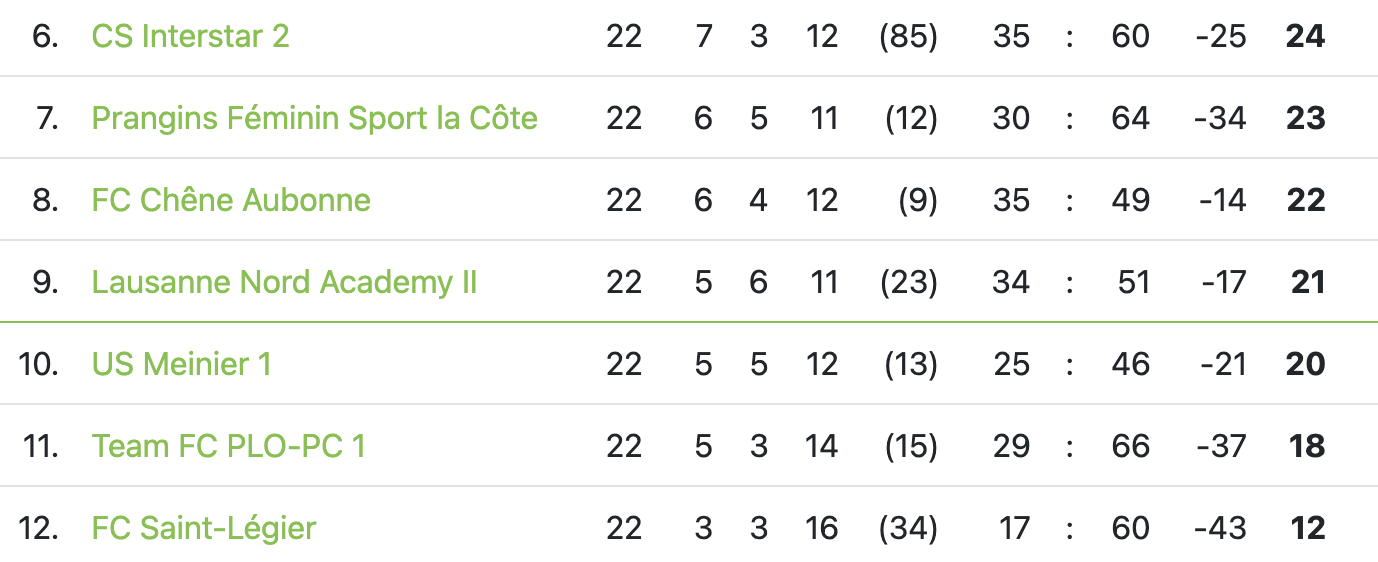Select the -37 goal difference cell

tap(1220, 446)
